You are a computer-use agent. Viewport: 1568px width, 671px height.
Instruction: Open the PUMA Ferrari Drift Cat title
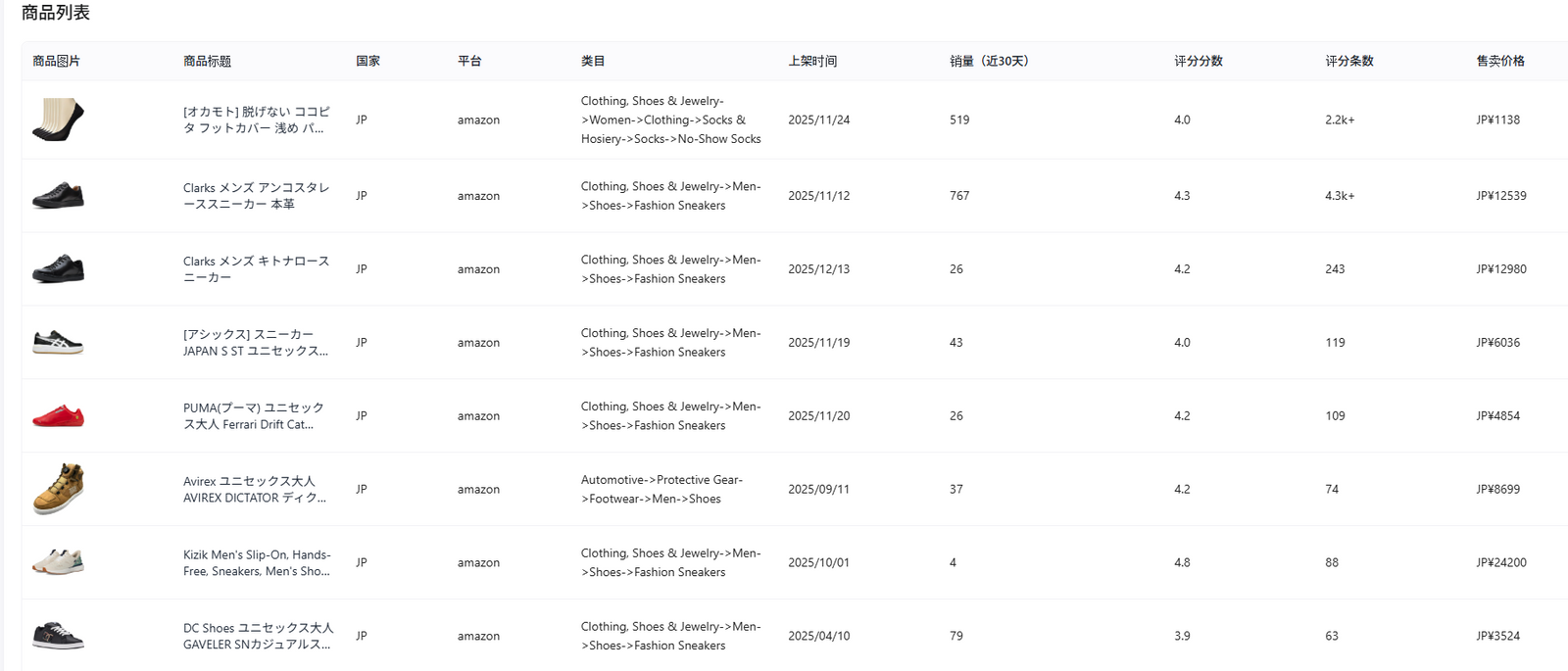(253, 415)
